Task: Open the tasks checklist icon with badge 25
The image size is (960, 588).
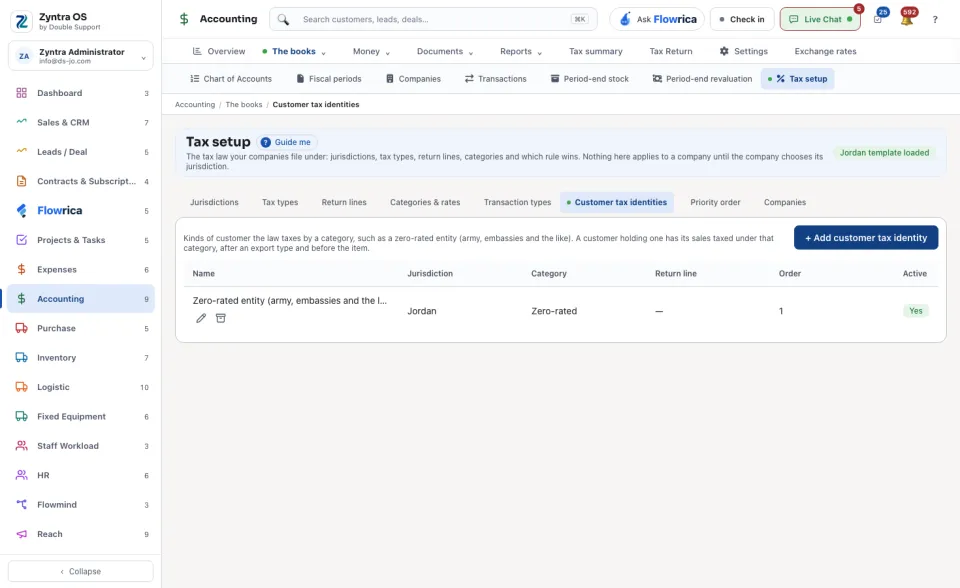Action: pos(877,19)
